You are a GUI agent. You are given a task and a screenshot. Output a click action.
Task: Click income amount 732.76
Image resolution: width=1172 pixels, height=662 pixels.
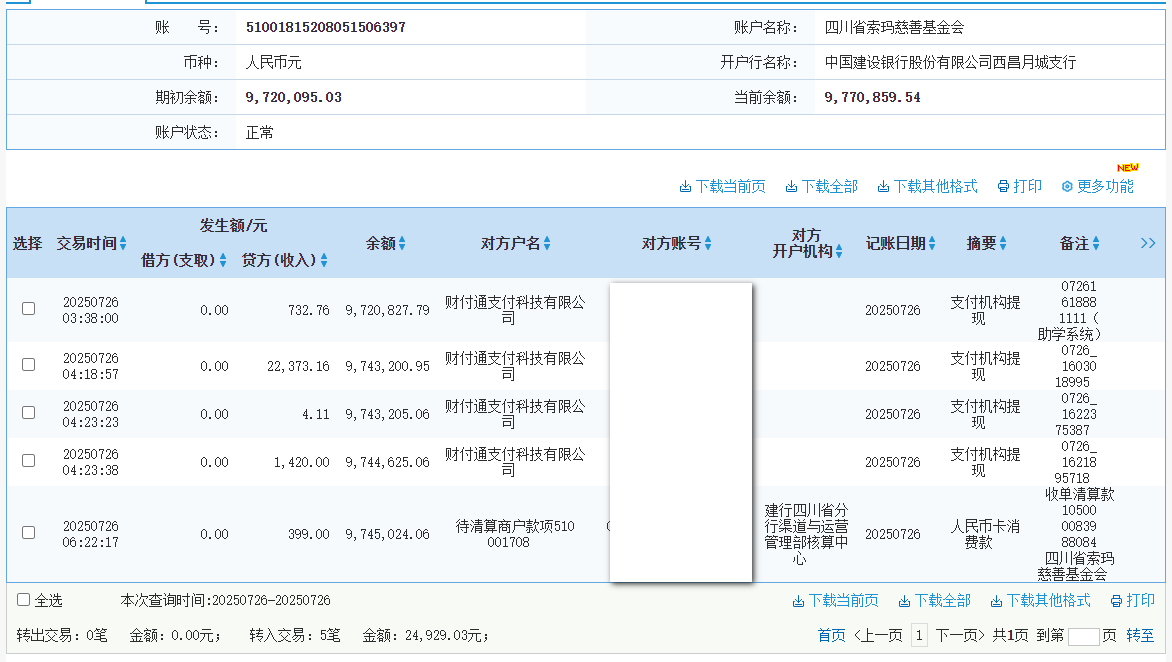309,310
